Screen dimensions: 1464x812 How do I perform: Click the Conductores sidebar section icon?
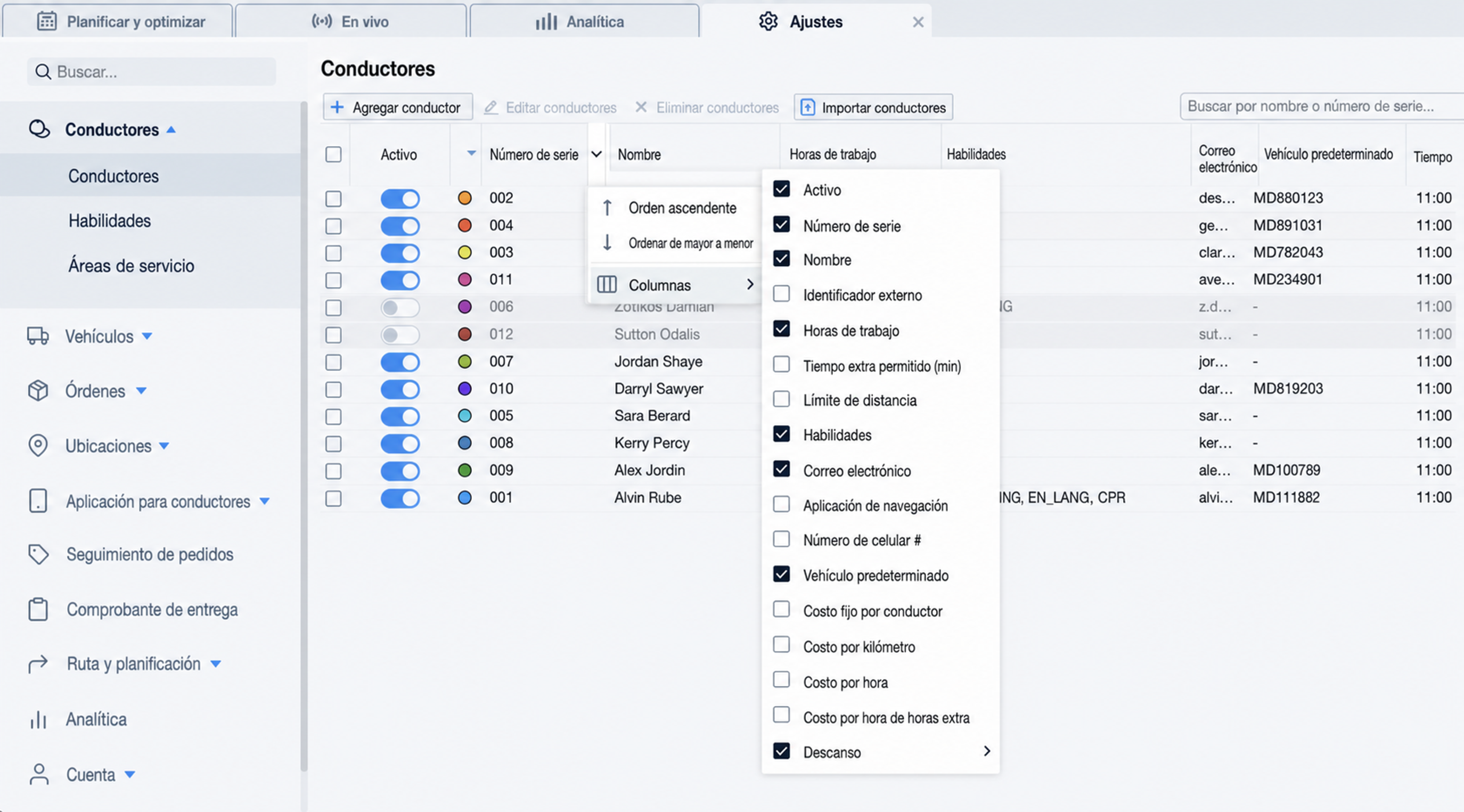[x=39, y=129]
